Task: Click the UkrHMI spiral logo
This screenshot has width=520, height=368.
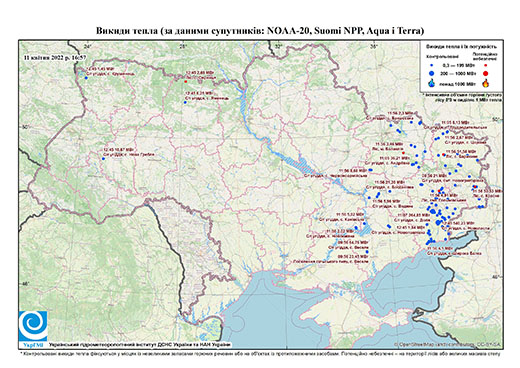Action: (33, 326)
